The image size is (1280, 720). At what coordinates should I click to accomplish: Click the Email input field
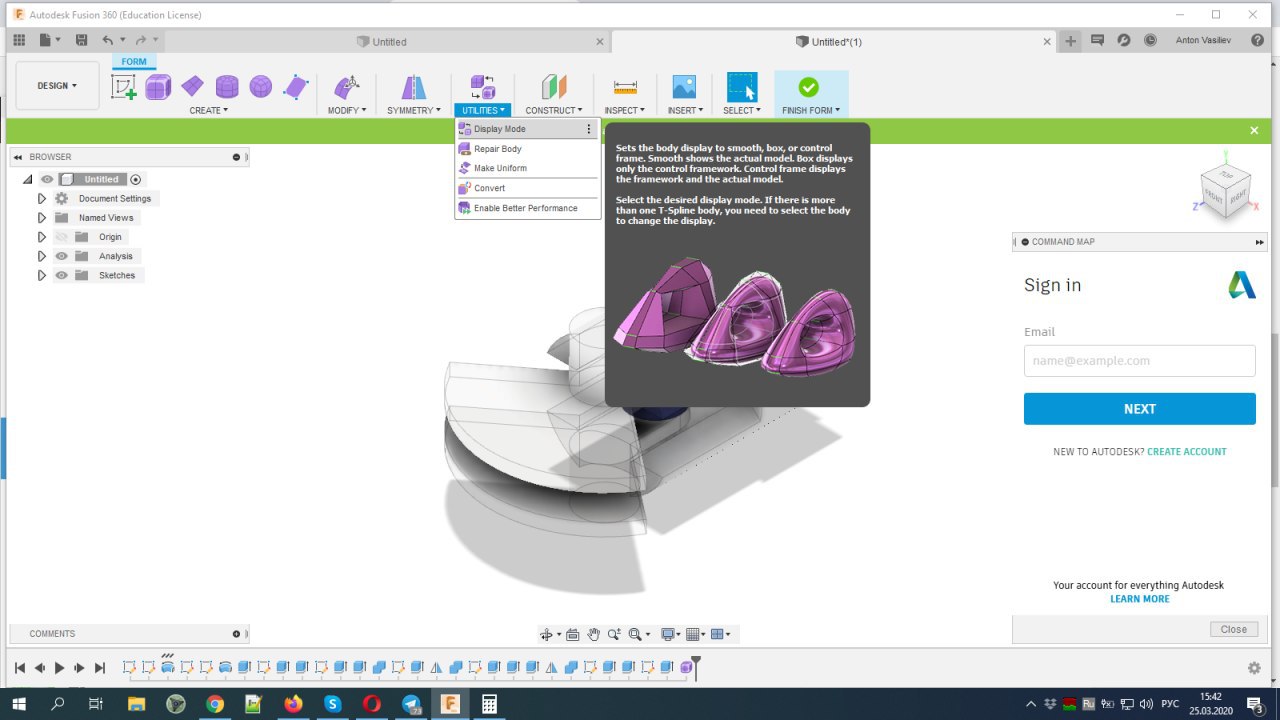point(1140,361)
